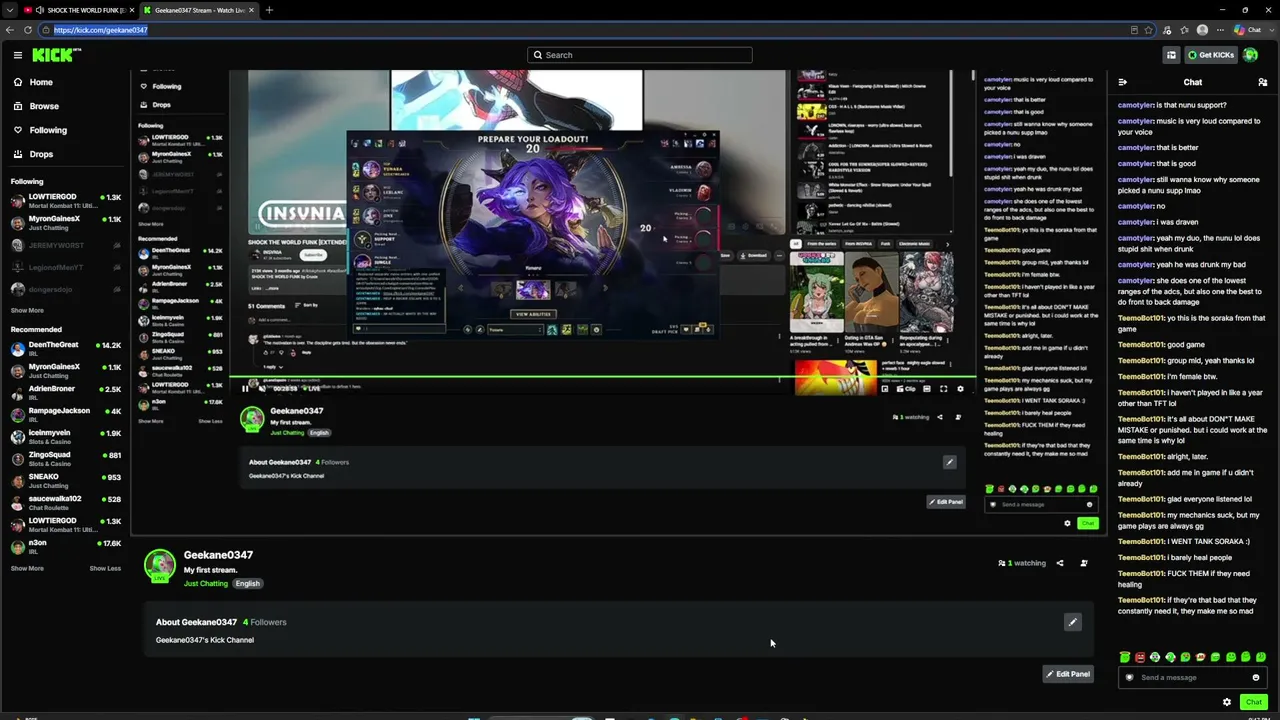Open RampageJackson channel in Recommended

66,414
